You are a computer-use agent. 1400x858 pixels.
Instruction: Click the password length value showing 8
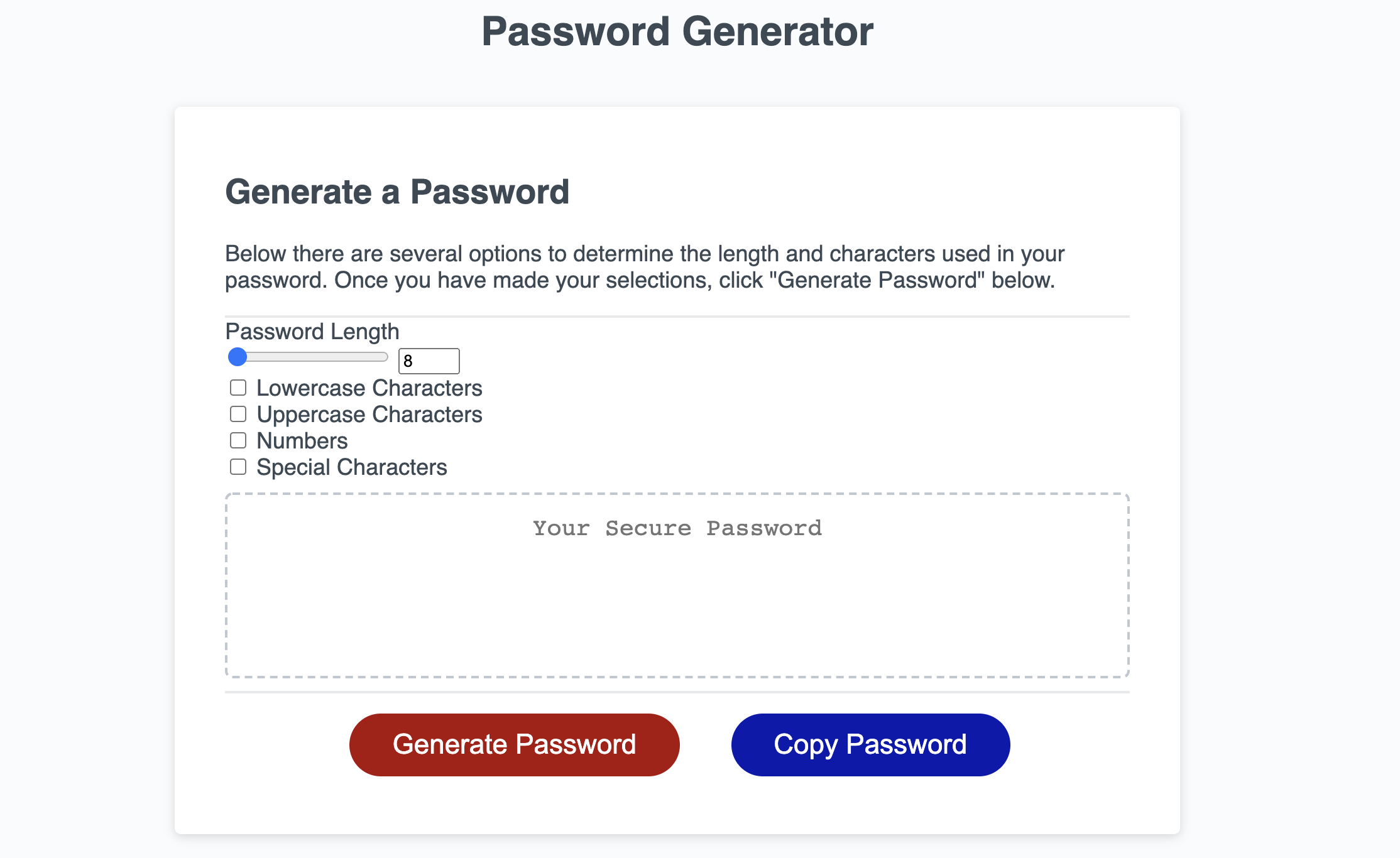pyautogui.click(x=429, y=361)
